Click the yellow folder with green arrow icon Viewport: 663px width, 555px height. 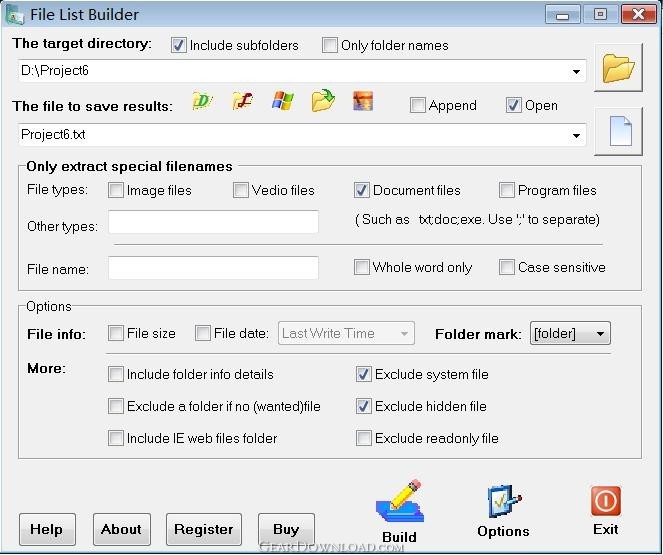[x=322, y=102]
